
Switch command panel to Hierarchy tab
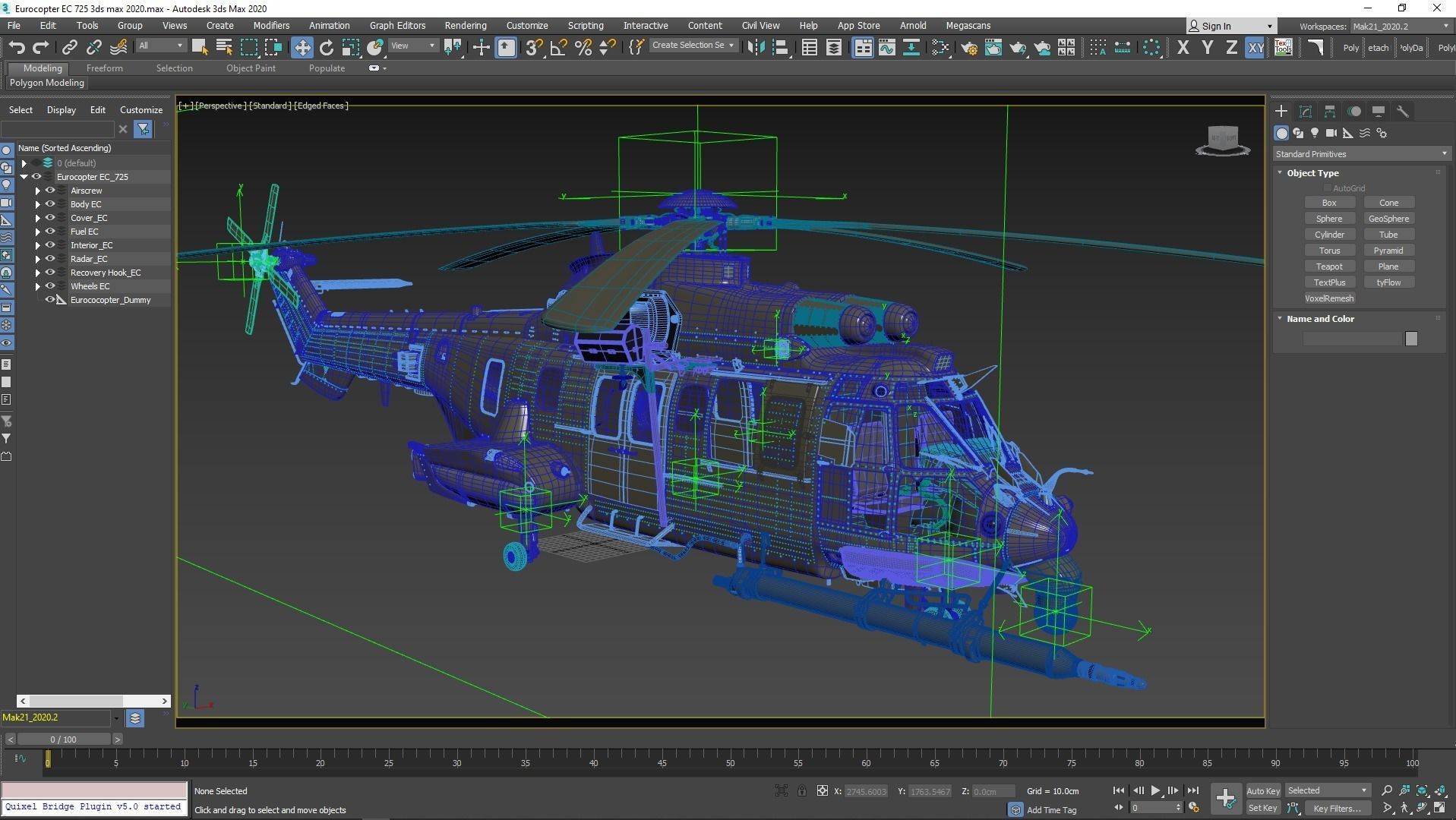(1330, 112)
